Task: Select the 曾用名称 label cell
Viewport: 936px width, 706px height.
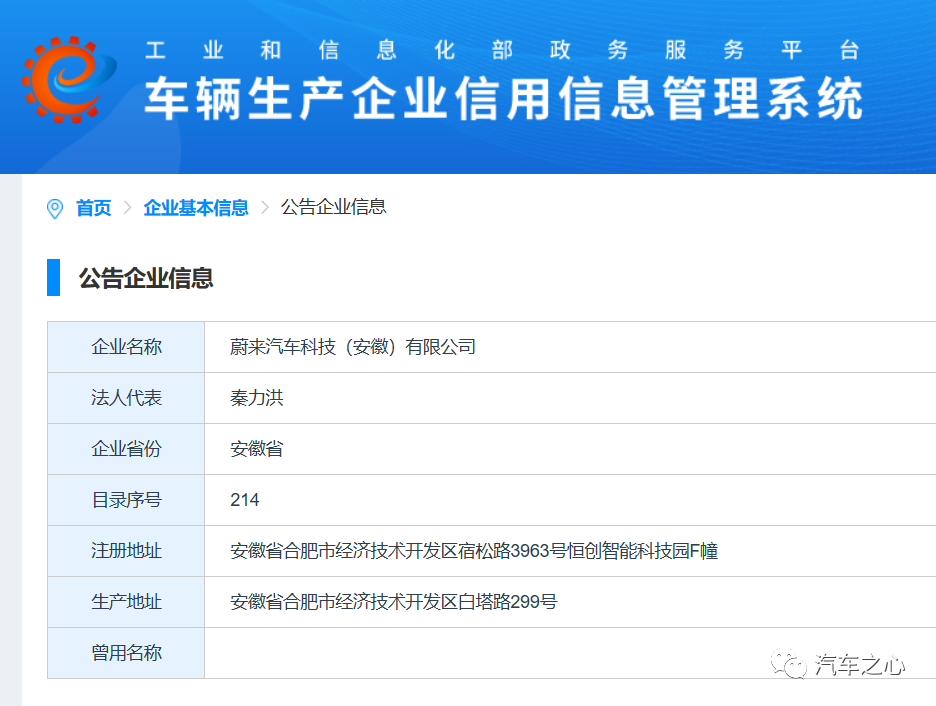Action: pyautogui.click(x=126, y=653)
